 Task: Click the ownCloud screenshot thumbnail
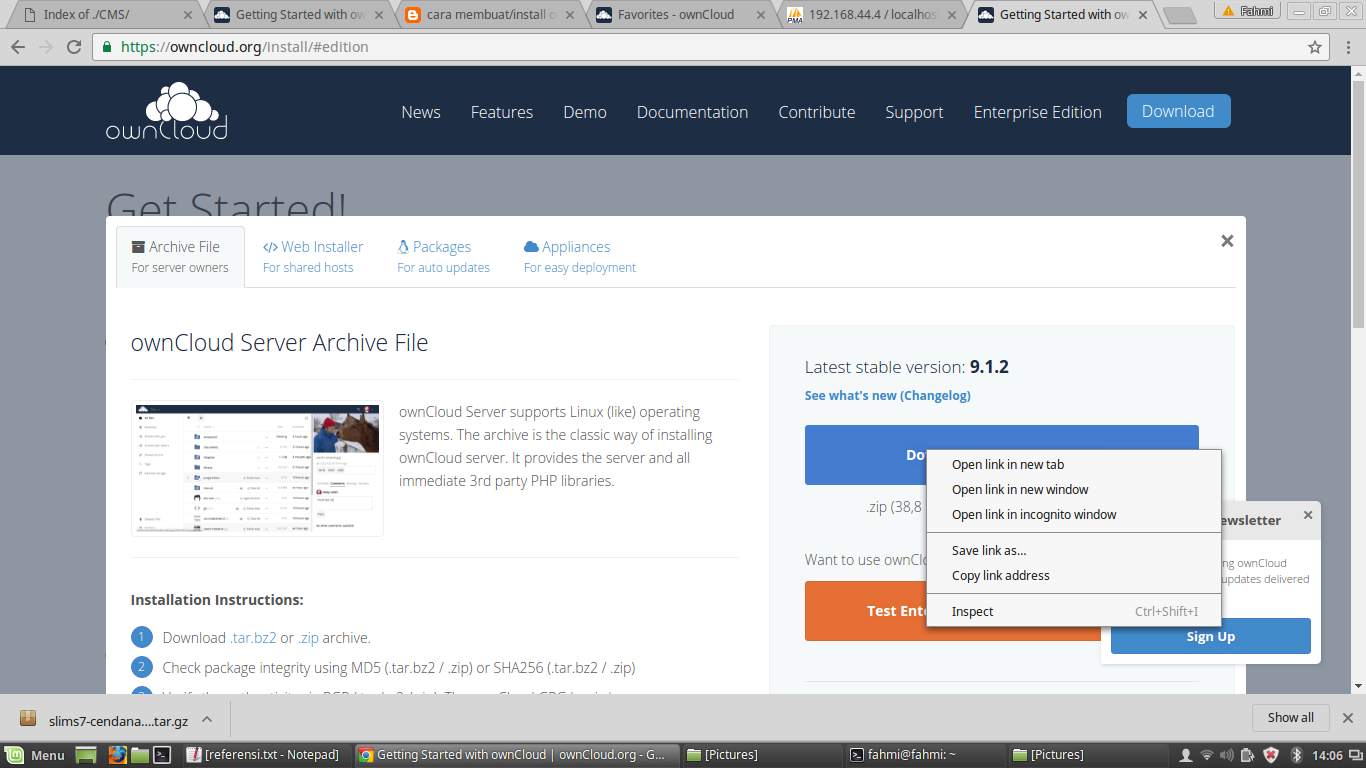coord(257,468)
